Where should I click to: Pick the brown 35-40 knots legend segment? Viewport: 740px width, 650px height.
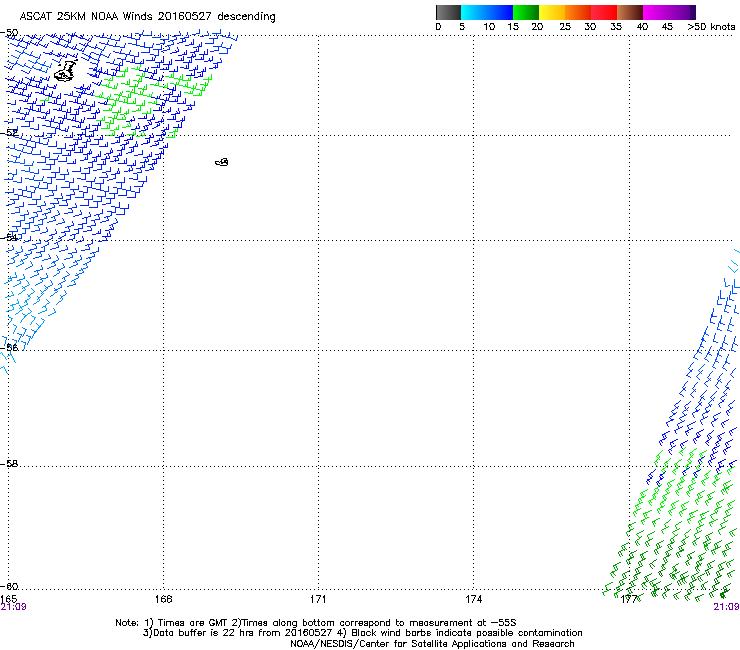[630, 12]
